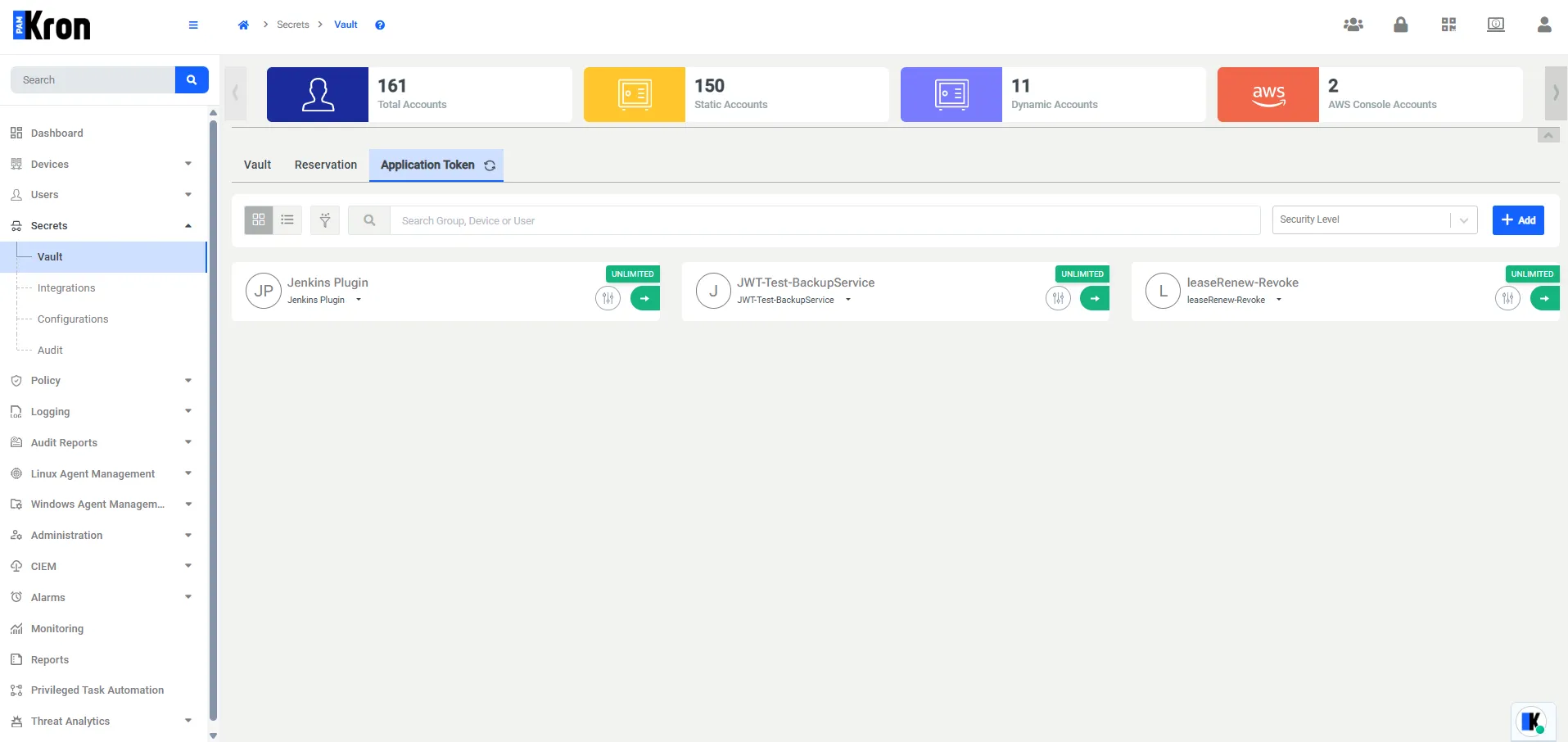The image size is (1568, 742).
Task: Click the token search magnifier icon
Action: 369,219
